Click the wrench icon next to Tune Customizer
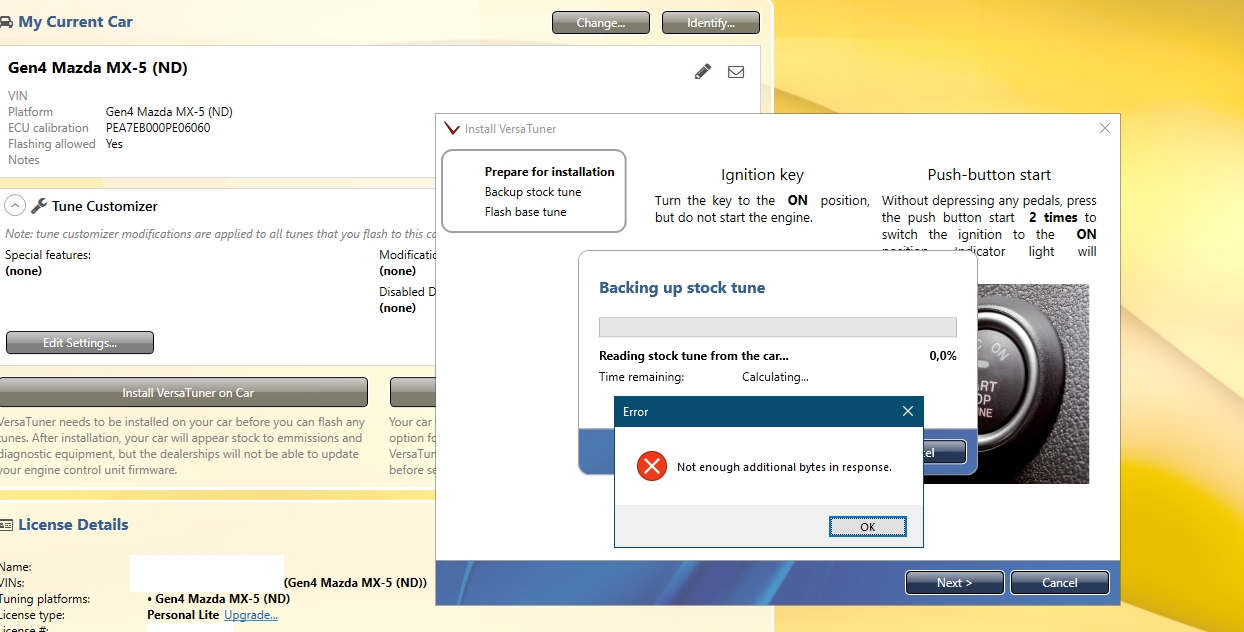 point(39,206)
